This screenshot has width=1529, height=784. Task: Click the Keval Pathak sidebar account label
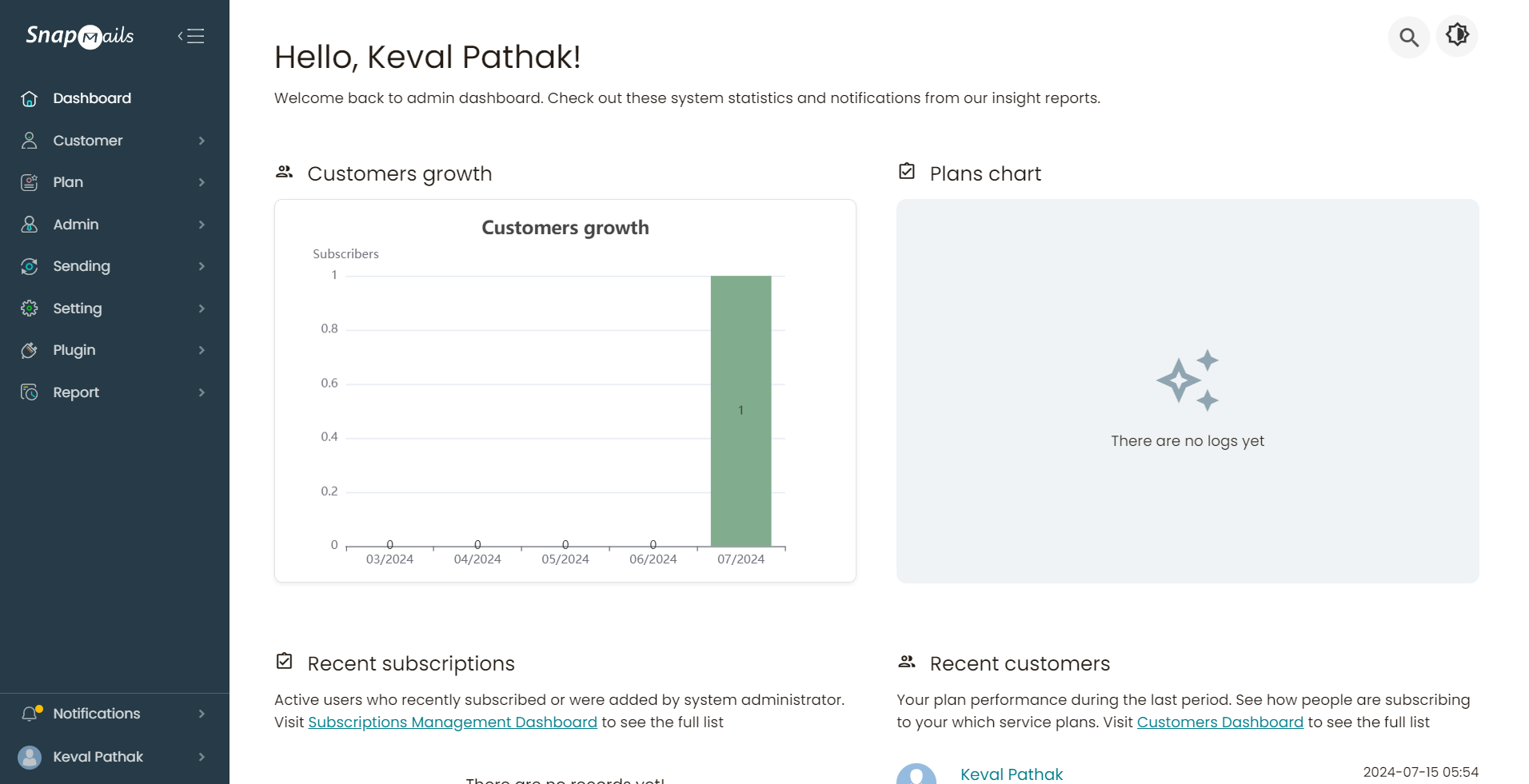click(x=98, y=757)
